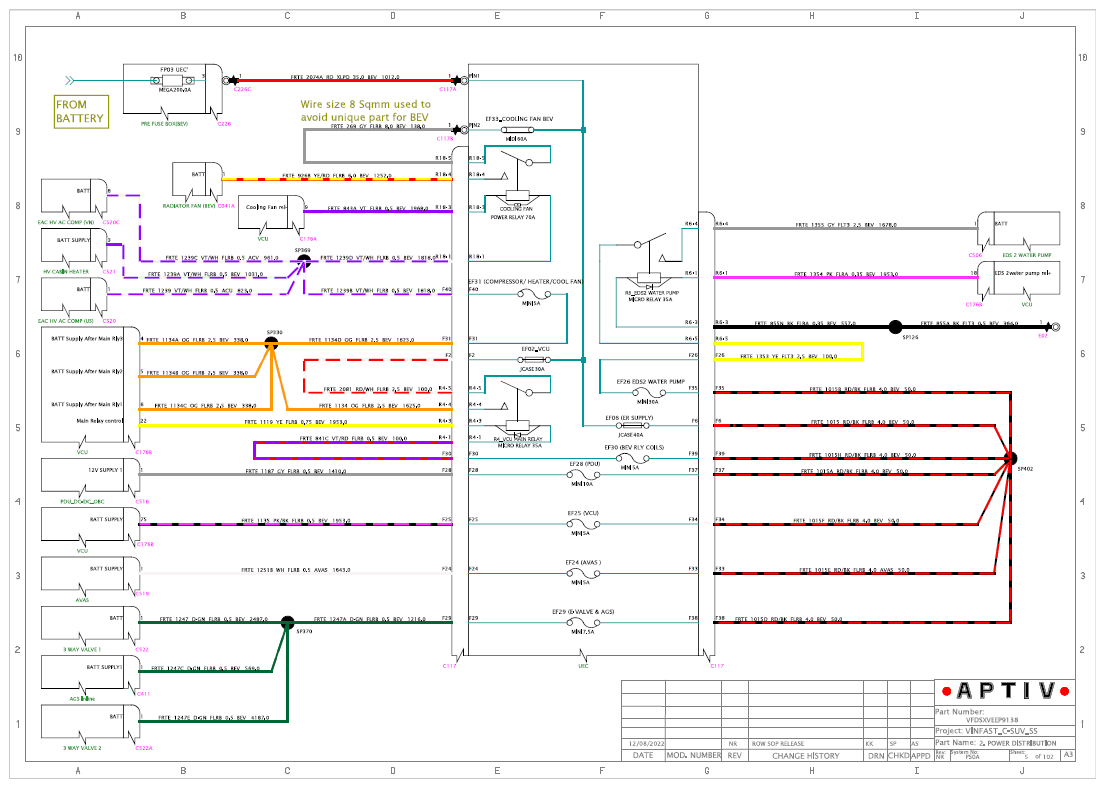Click the SP369 splice dot

click(x=304, y=261)
